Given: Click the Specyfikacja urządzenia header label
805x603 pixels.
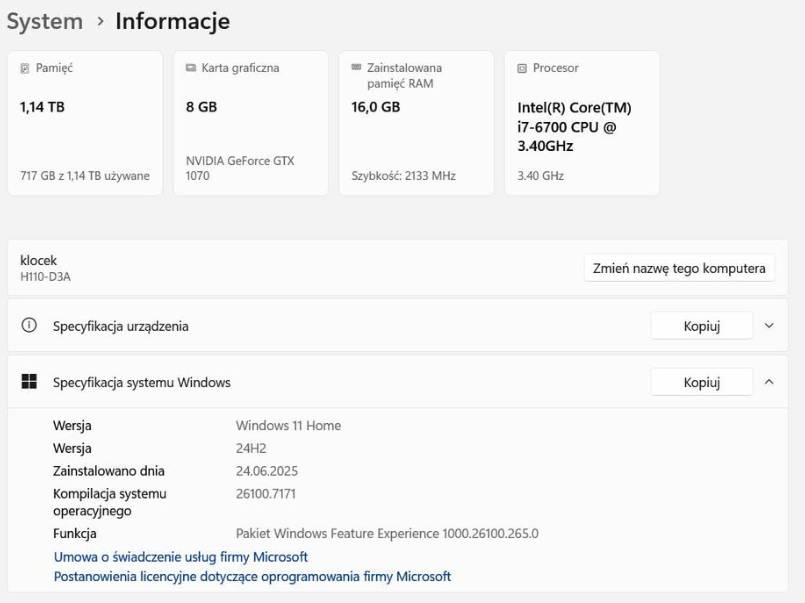Looking at the screenshot, I should pyautogui.click(x=120, y=326).
